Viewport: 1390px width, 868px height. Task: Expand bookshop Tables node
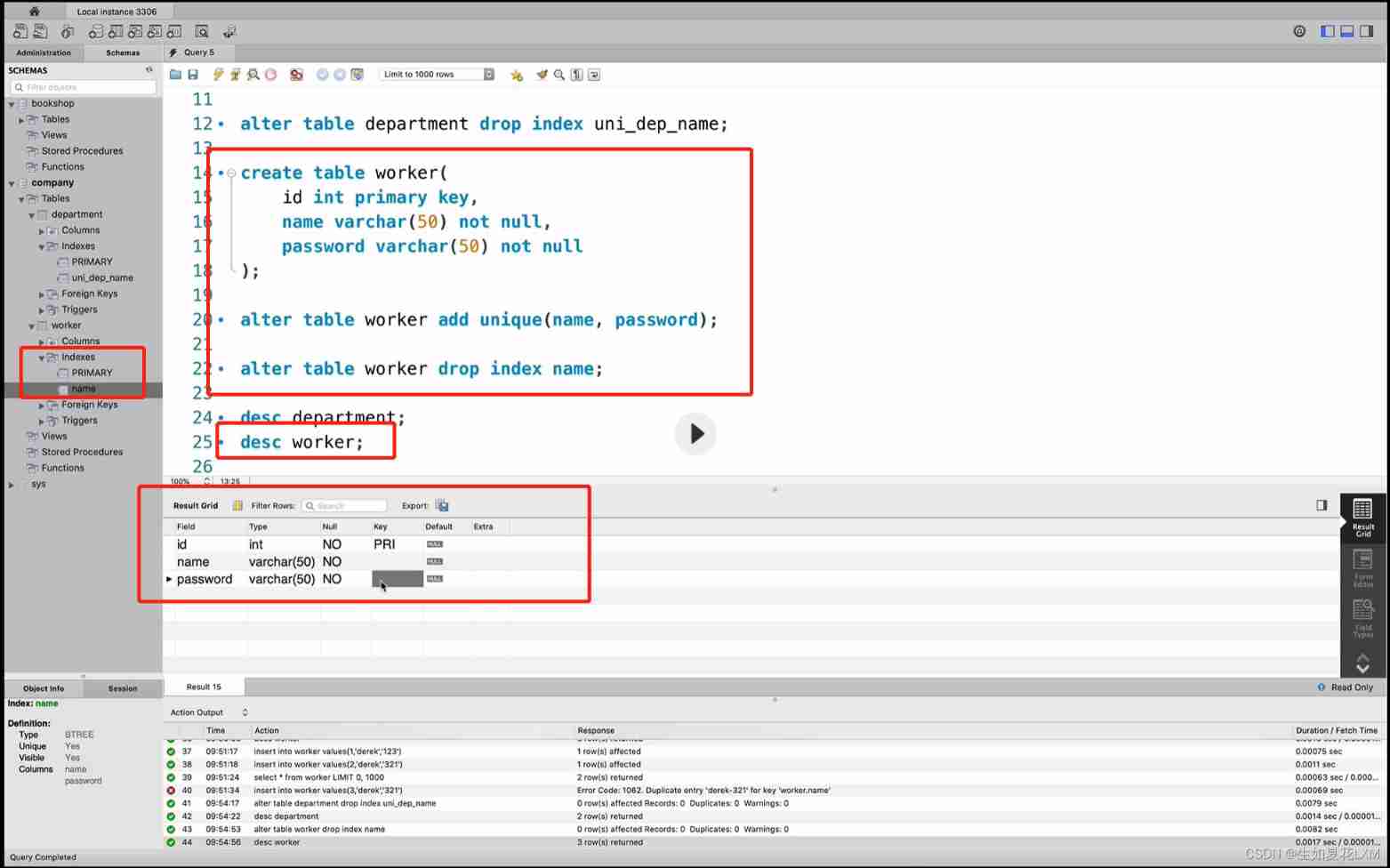point(21,120)
